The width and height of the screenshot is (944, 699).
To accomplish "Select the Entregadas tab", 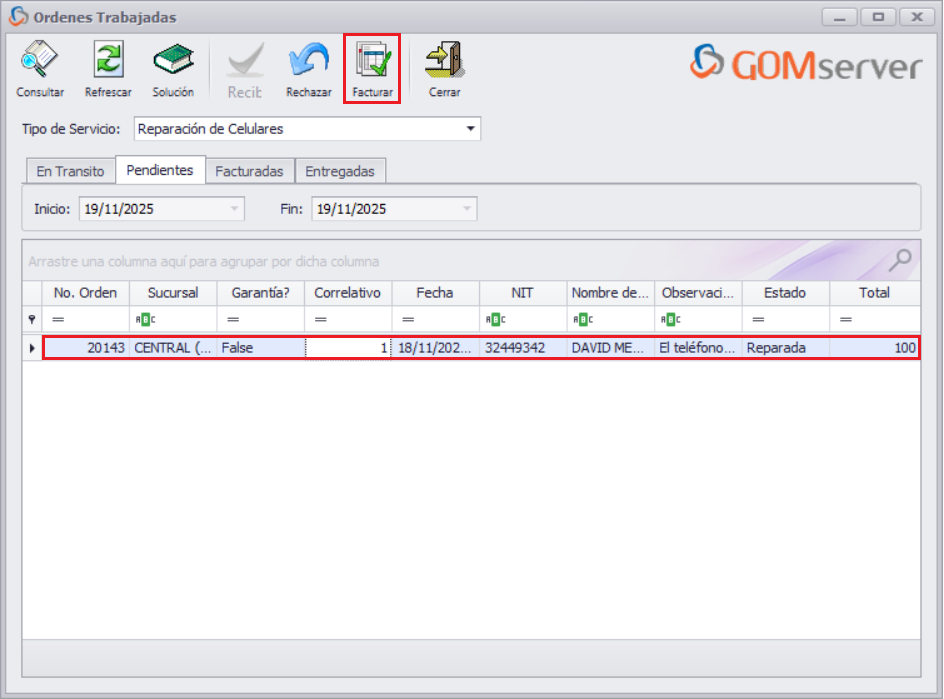I will pyautogui.click(x=341, y=170).
